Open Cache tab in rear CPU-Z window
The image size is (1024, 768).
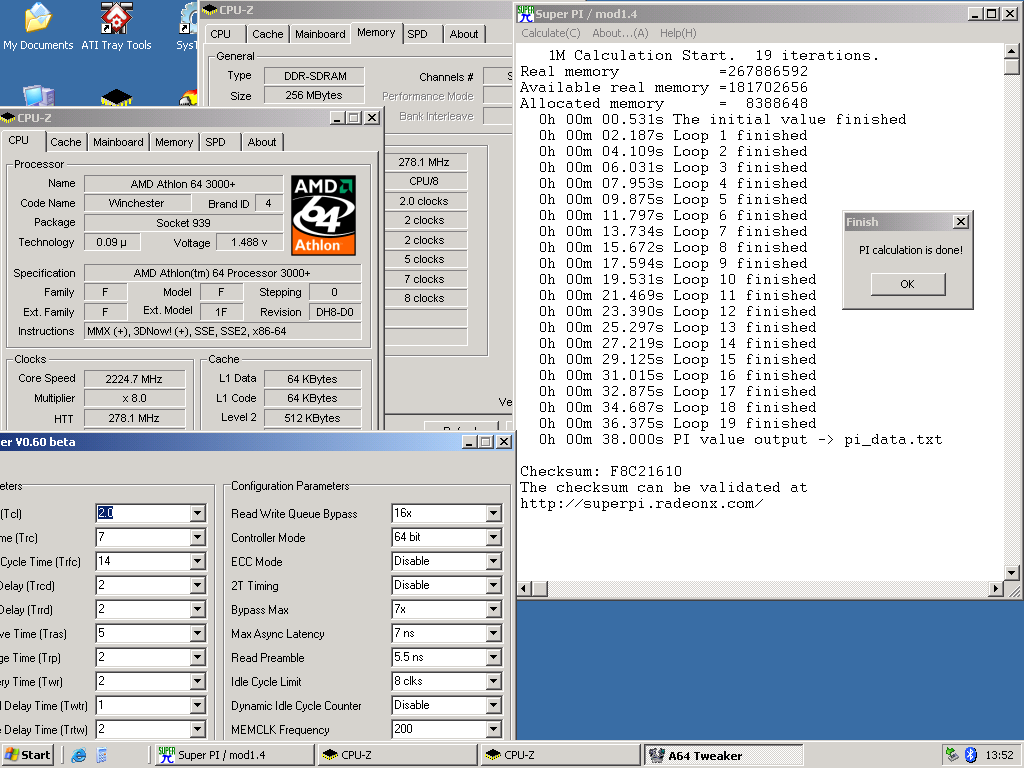tap(268, 34)
